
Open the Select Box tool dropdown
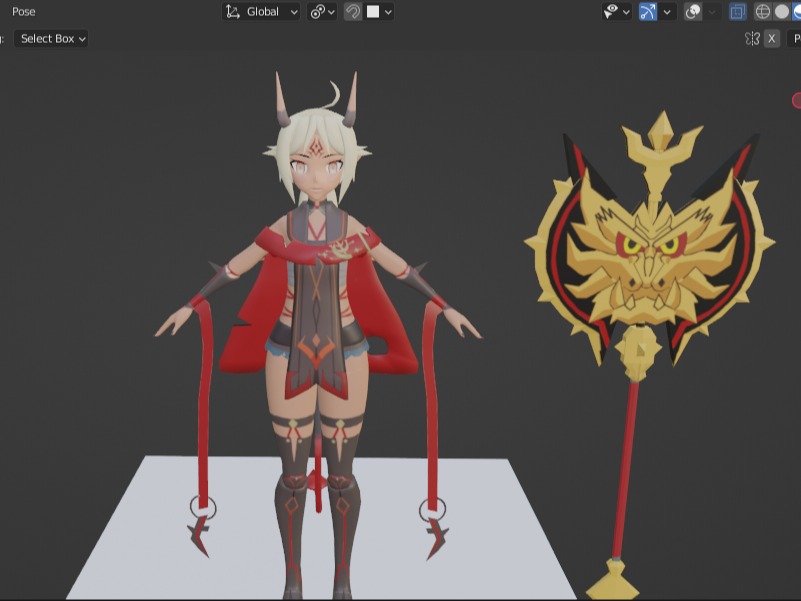tap(51, 39)
